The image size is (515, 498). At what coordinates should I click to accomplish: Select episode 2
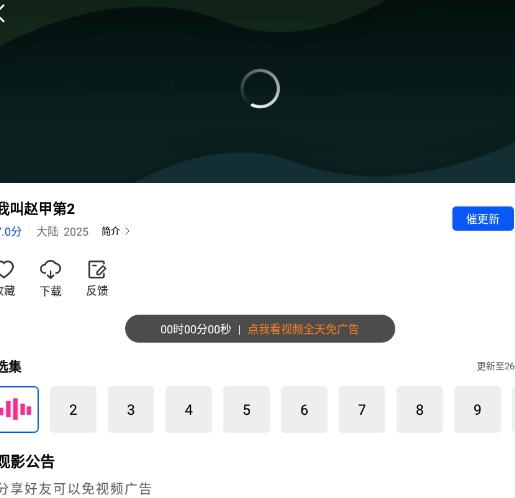pos(73,409)
